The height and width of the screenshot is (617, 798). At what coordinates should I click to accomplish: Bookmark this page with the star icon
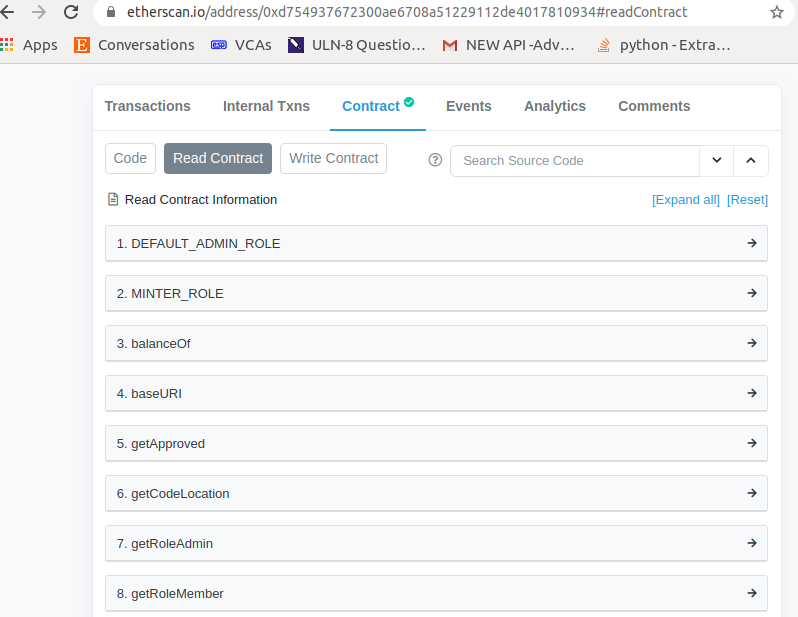777,12
